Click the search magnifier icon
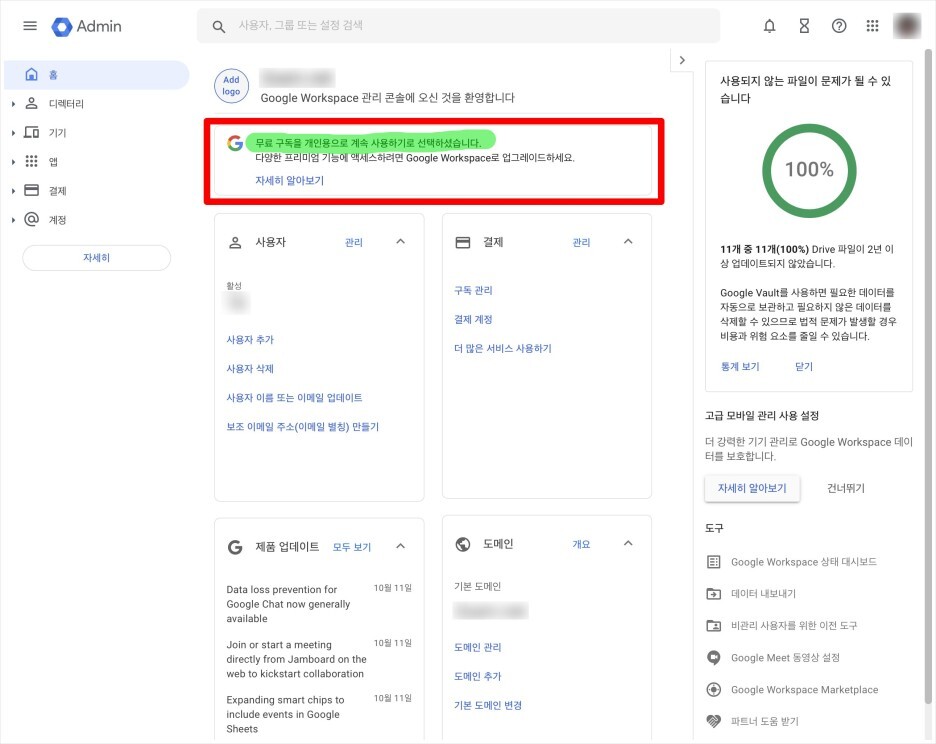This screenshot has height=744, width=936. (218, 26)
